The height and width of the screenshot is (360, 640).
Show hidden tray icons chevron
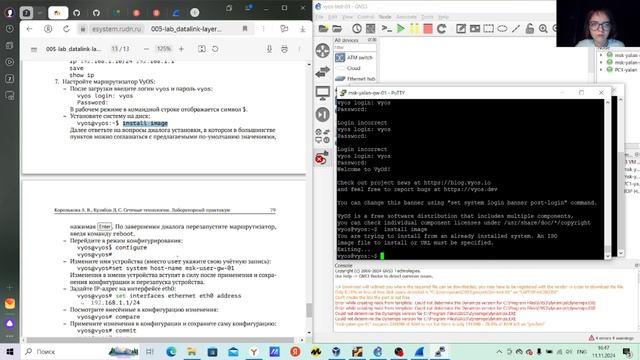(499, 351)
